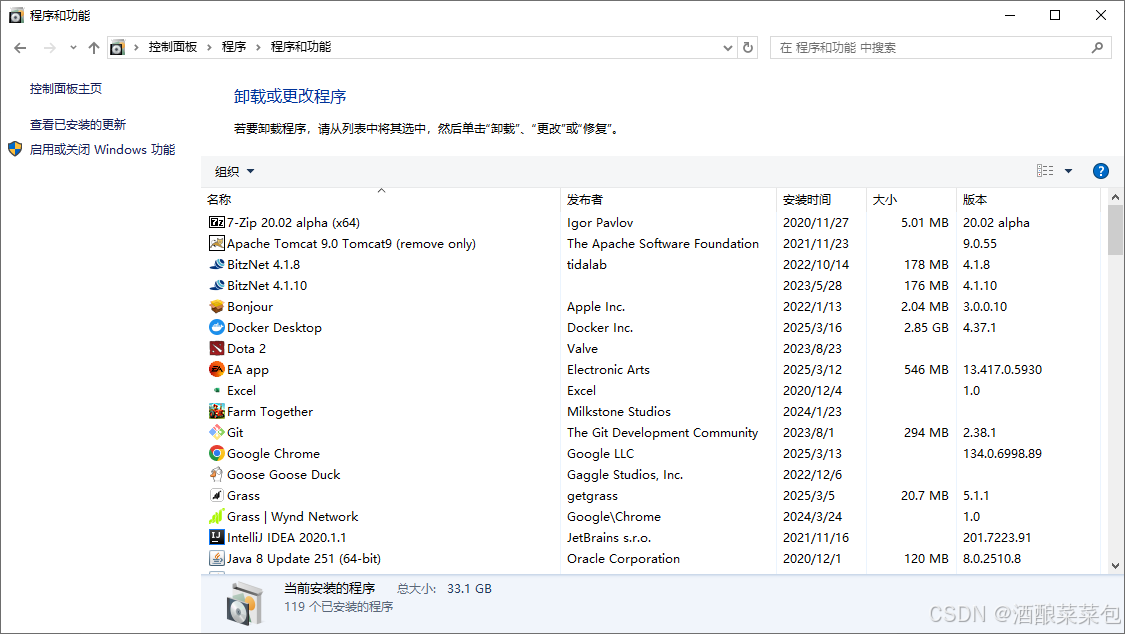1125x634 pixels.
Task: Sort by the 安装时间 column header
Action: 822,199
